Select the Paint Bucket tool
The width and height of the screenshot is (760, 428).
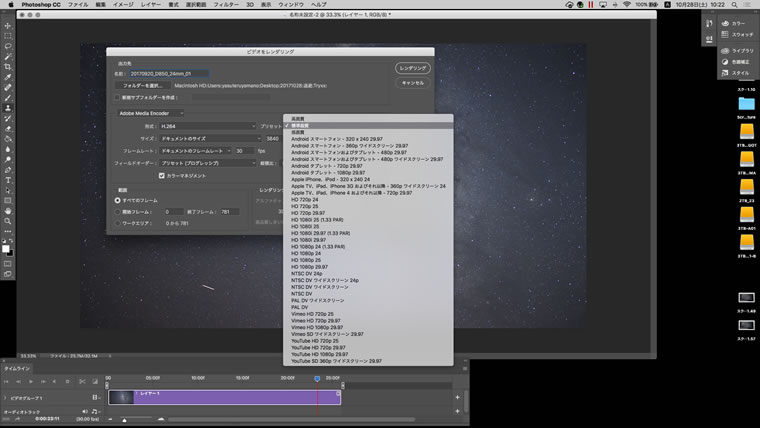click(x=8, y=139)
